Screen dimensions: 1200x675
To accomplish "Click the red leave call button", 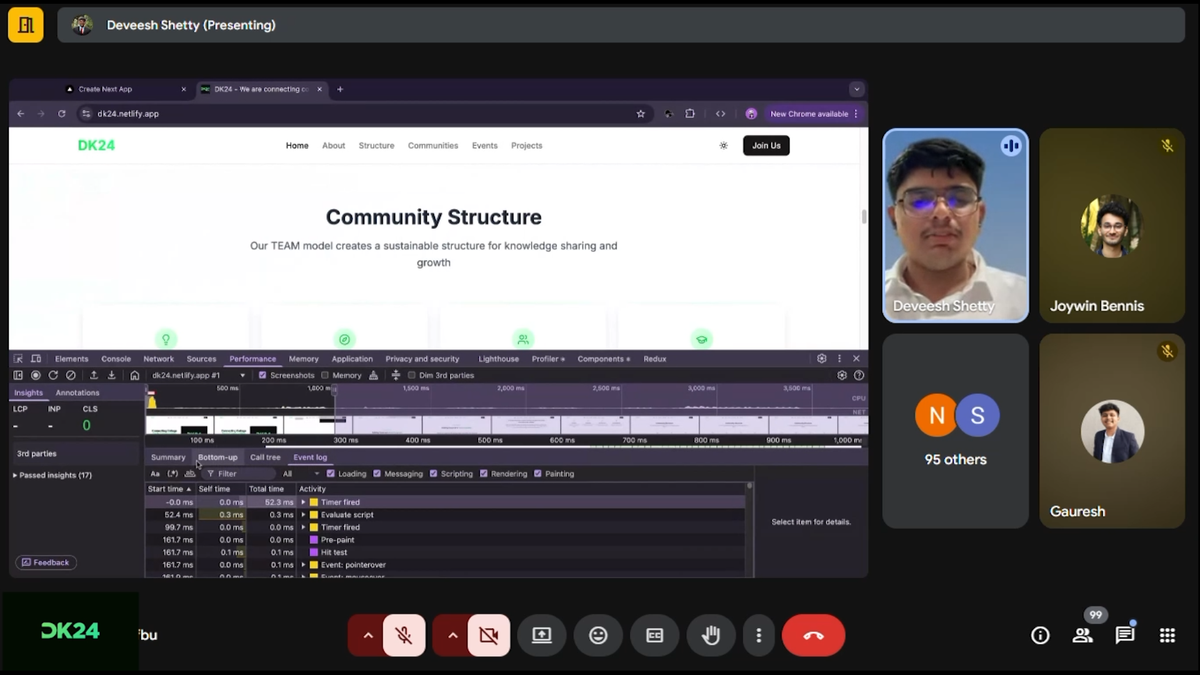I will [x=813, y=635].
